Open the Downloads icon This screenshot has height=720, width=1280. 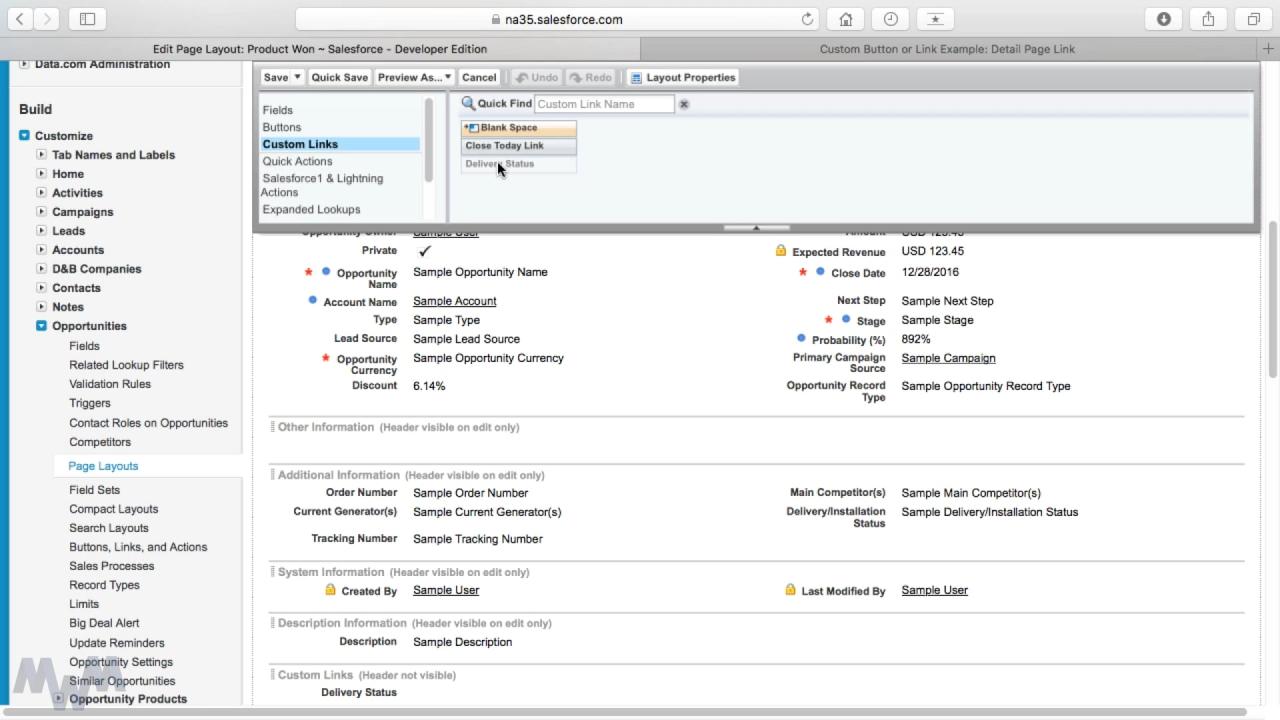pyautogui.click(x=1164, y=19)
